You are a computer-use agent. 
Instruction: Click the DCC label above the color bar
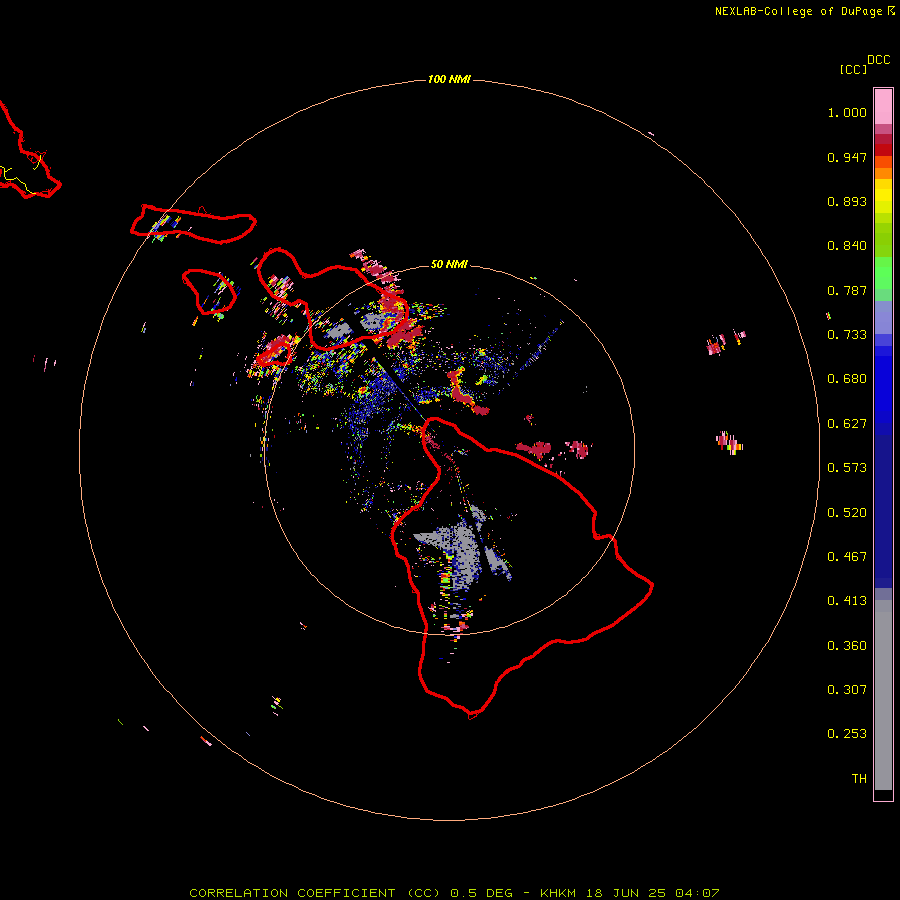click(x=878, y=60)
